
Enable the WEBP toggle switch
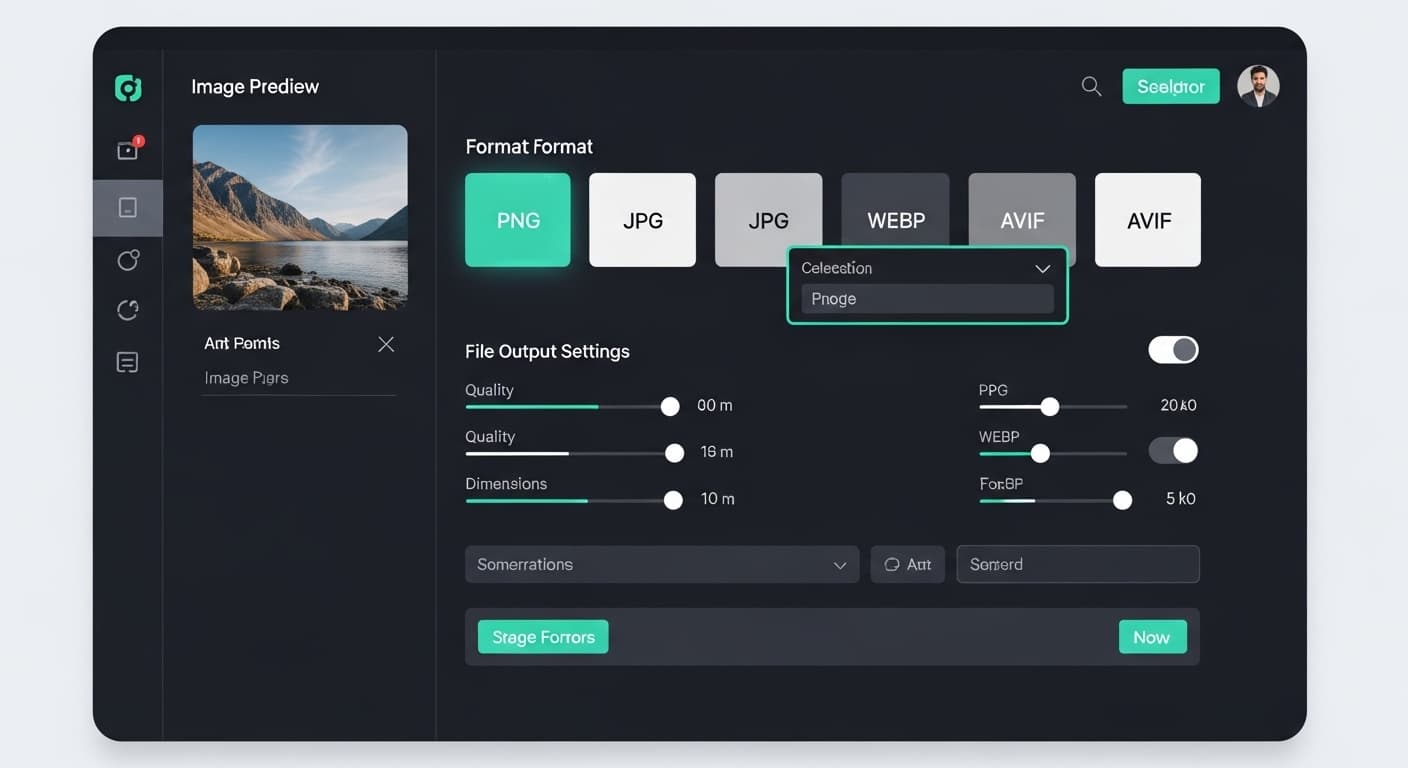1173,450
